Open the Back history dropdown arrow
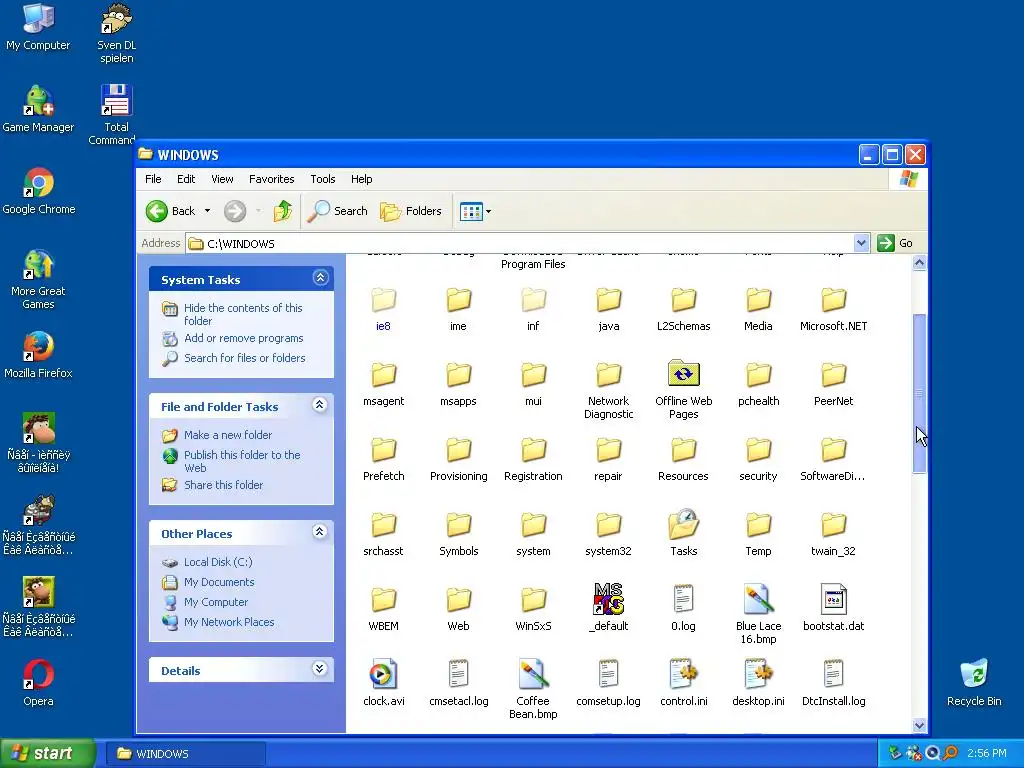This screenshot has width=1024, height=768. coord(208,211)
